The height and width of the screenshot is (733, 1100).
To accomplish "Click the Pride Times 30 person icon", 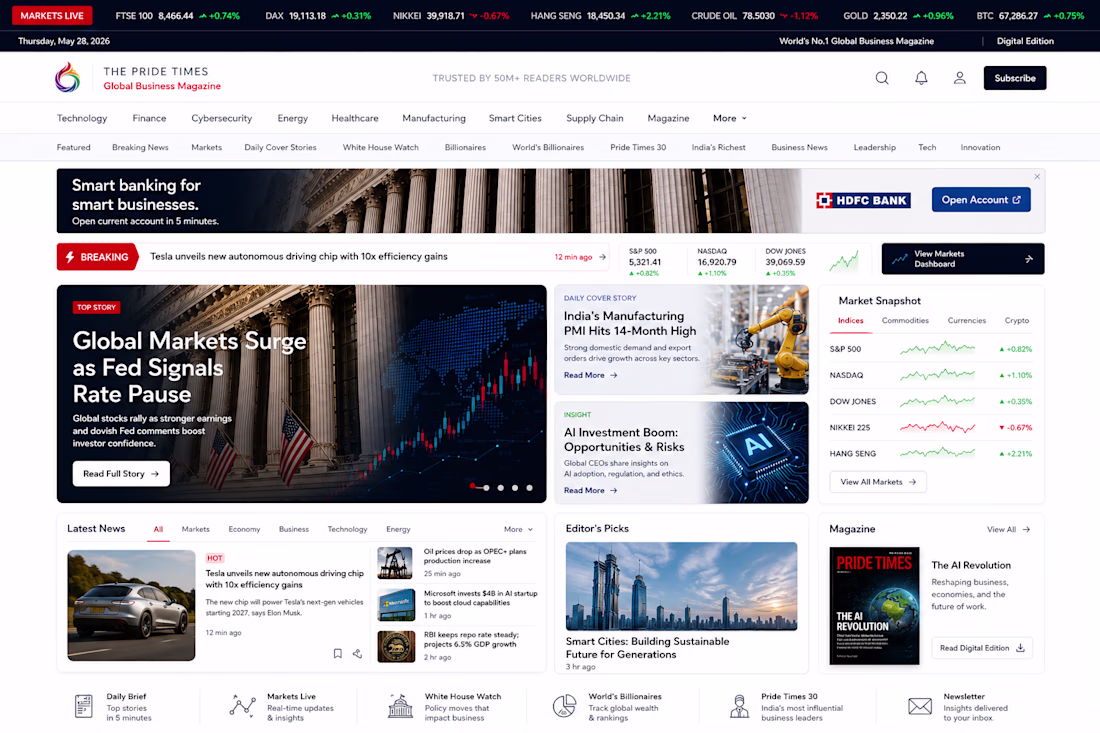I will point(739,706).
